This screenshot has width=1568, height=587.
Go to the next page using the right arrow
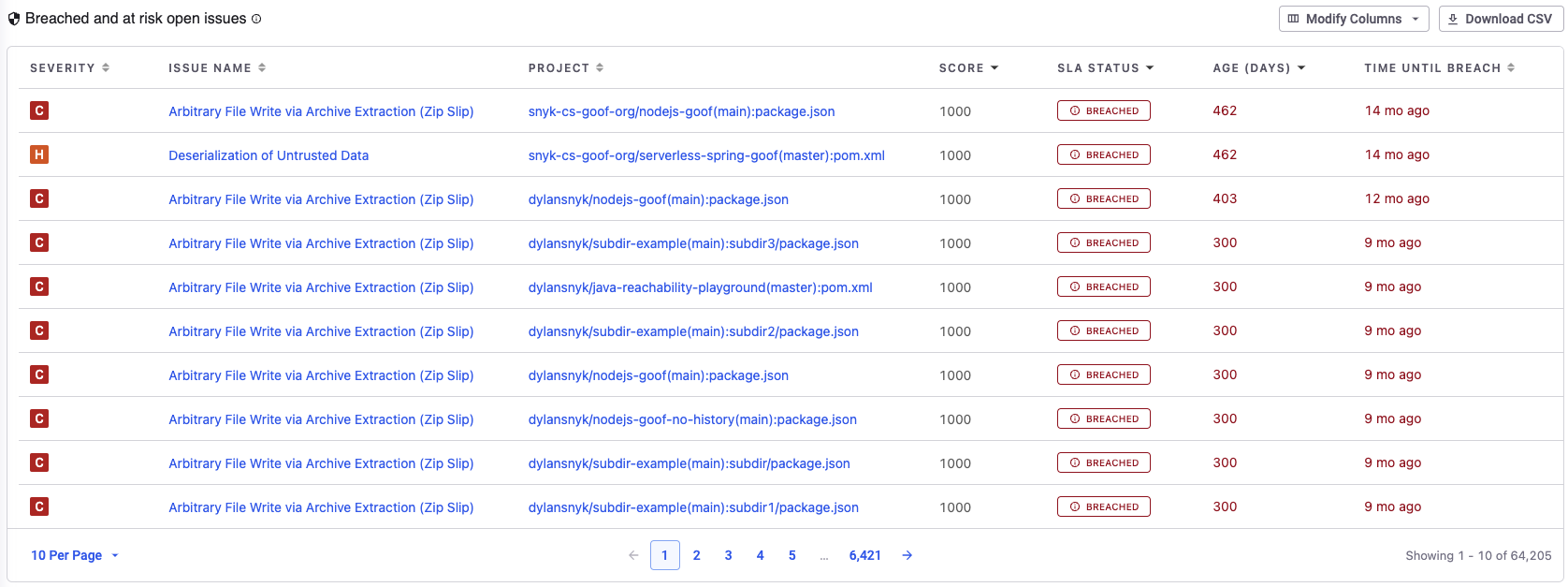point(907,555)
